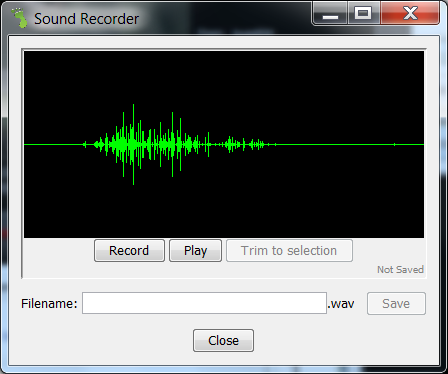The image size is (448, 374).
Task: Click the green footprint app icon
Action: 20,18
